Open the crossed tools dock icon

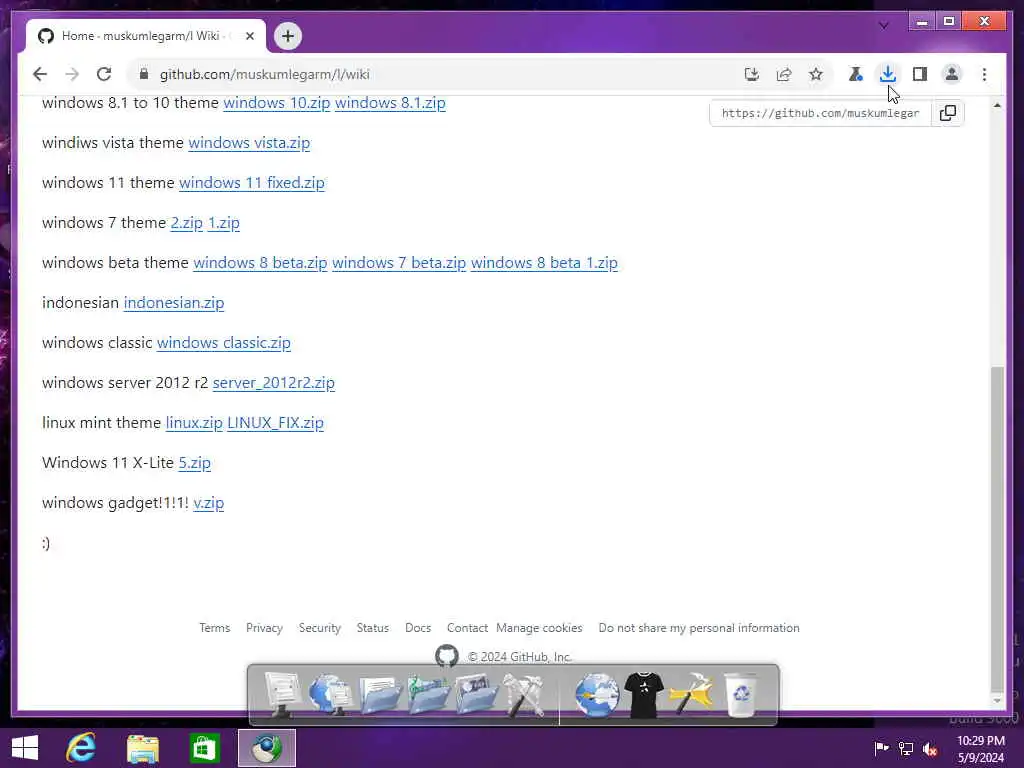pos(524,695)
